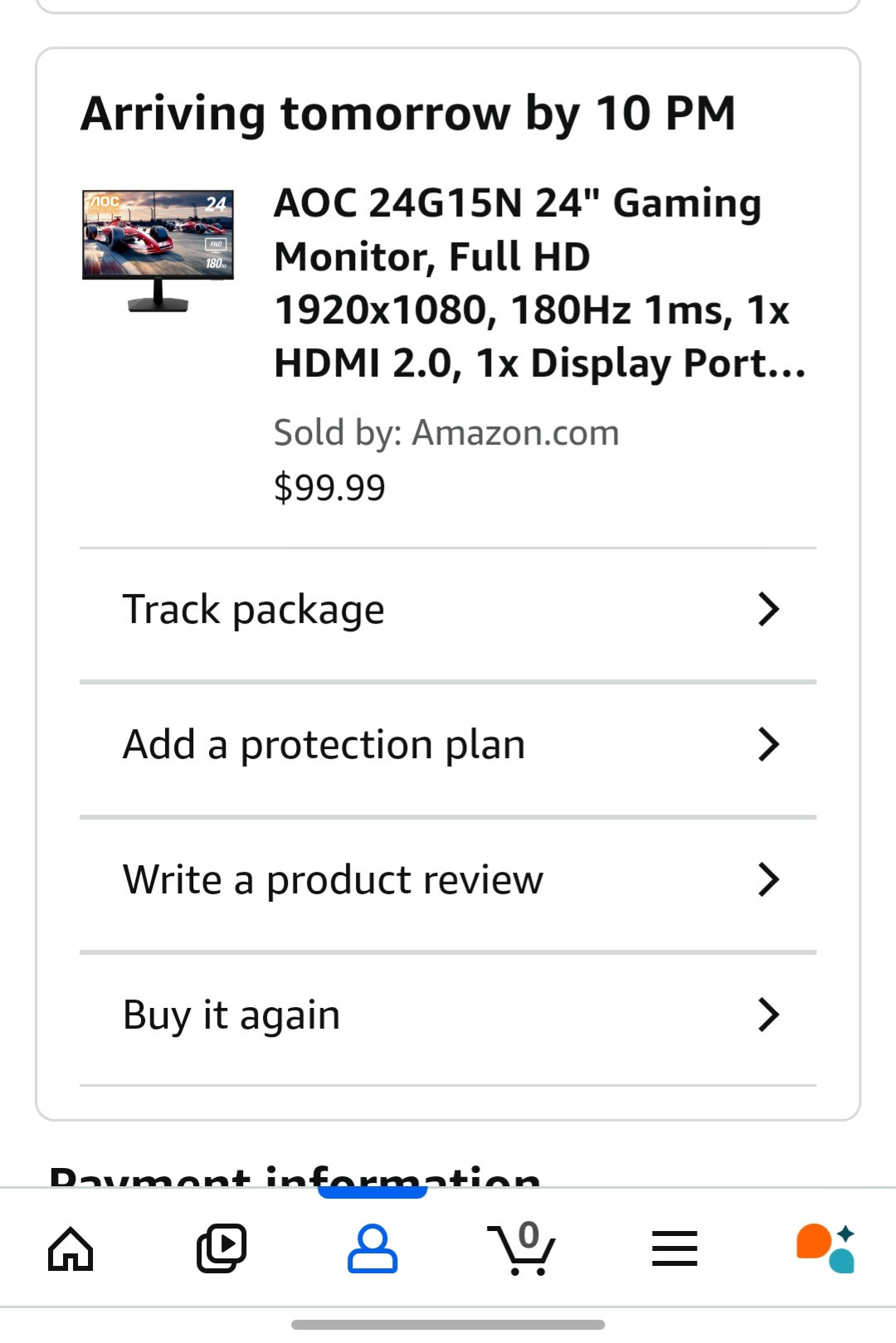Go to the Amazon Home tab
896x1343 pixels.
click(71, 1248)
